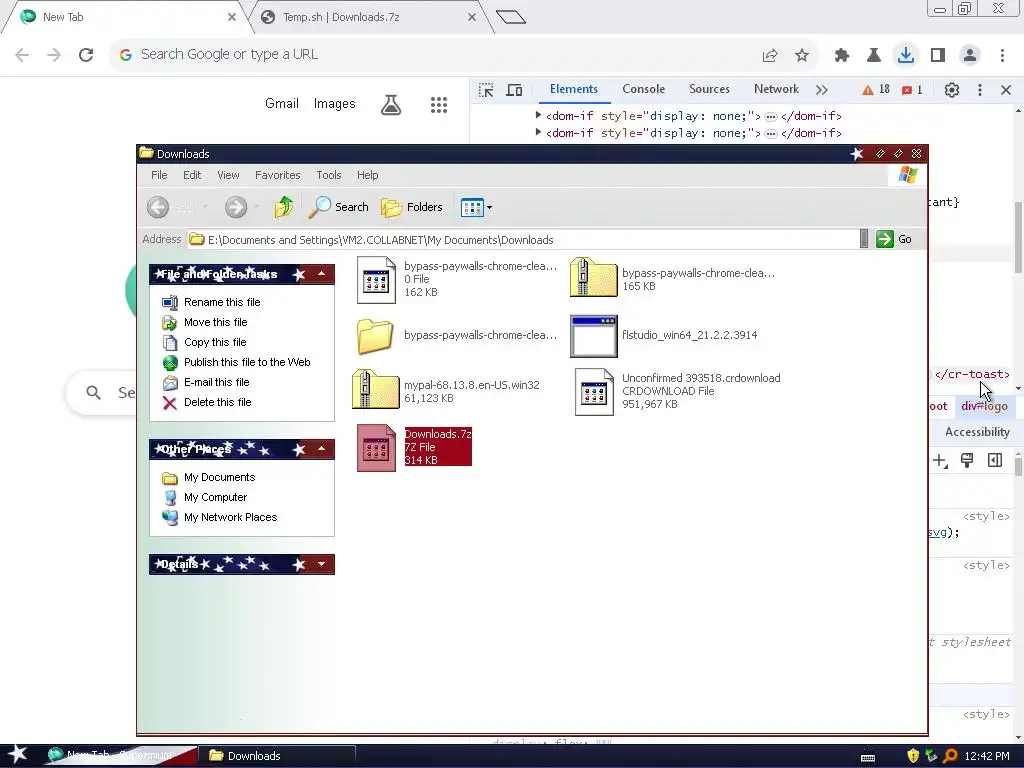Image resolution: width=1024 pixels, height=768 pixels.
Task: Click the Downloads taskbar button
Action: point(277,756)
